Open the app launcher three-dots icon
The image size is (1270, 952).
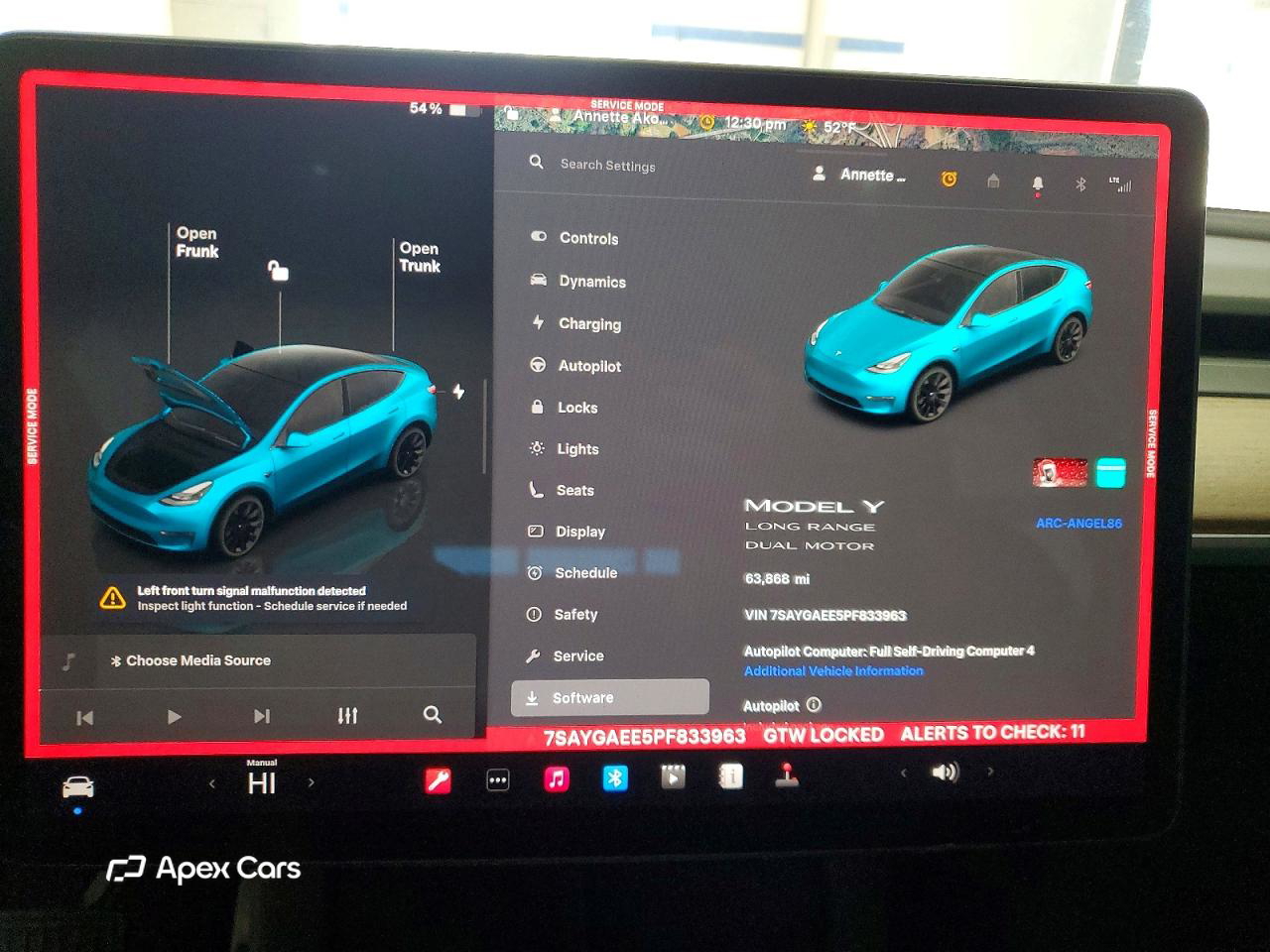498,780
